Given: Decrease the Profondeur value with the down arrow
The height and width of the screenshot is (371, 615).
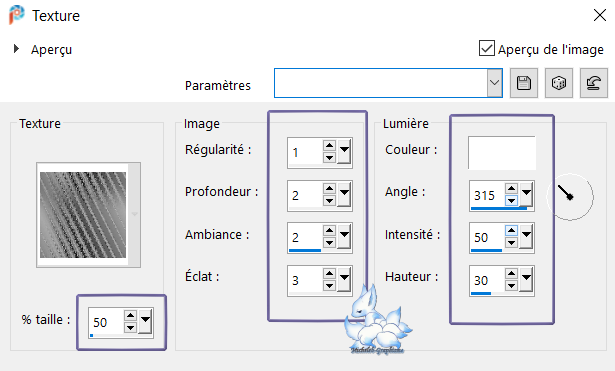Looking at the screenshot, I should click(x=329, y=200).
